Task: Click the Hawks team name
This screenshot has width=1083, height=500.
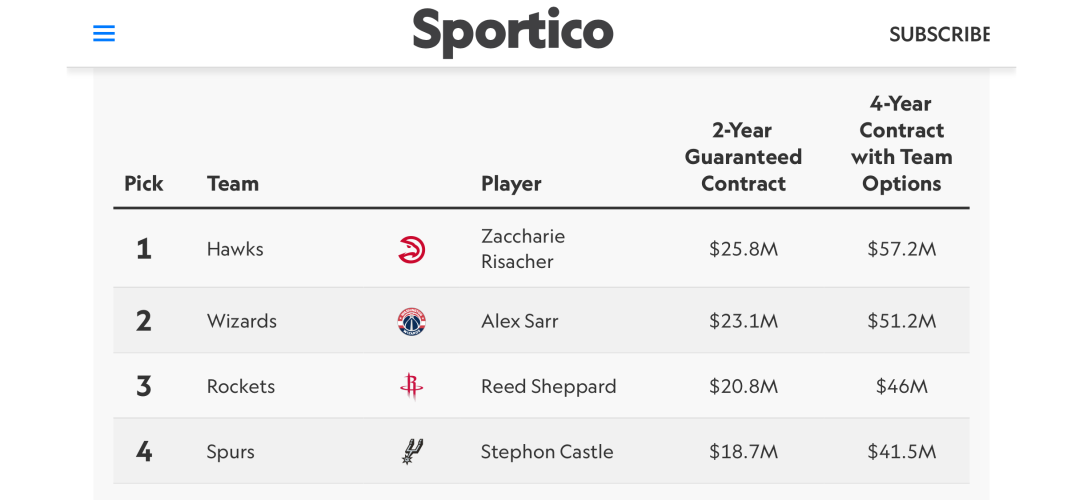Action: coord(235,249)
